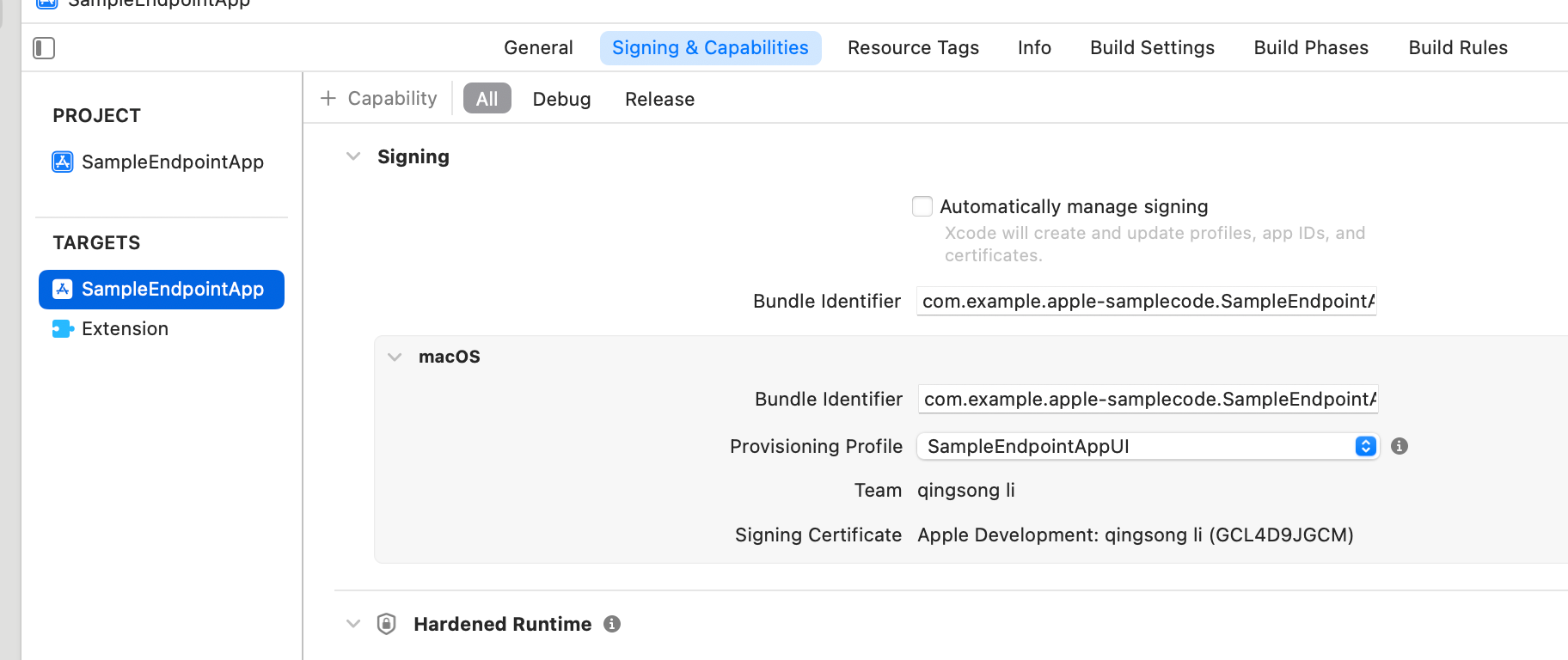Click the Hardened Runtime shield icon

pos(387,624)
